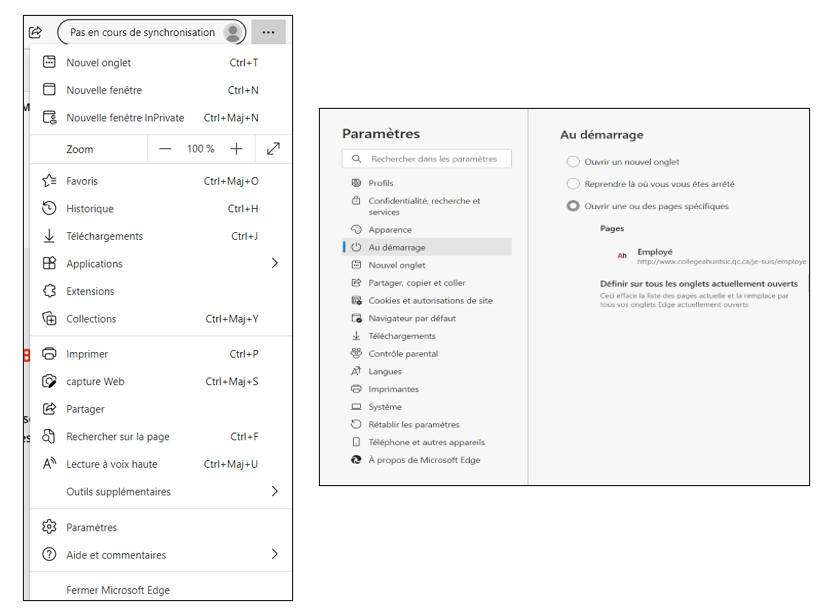This screenshot has width=829, height=611.
Task: Click the Paramètres gear icon
Action: click(49, 527)
